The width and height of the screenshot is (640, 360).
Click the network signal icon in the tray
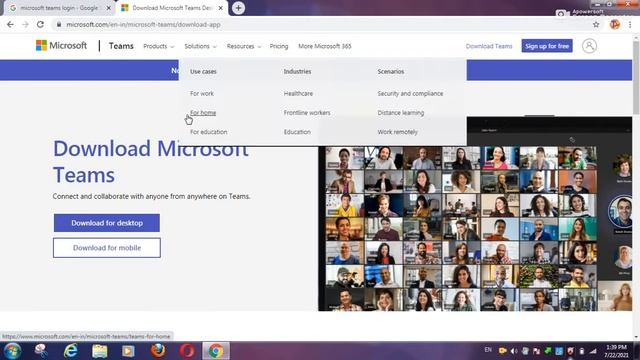click(x=593, y=351)
